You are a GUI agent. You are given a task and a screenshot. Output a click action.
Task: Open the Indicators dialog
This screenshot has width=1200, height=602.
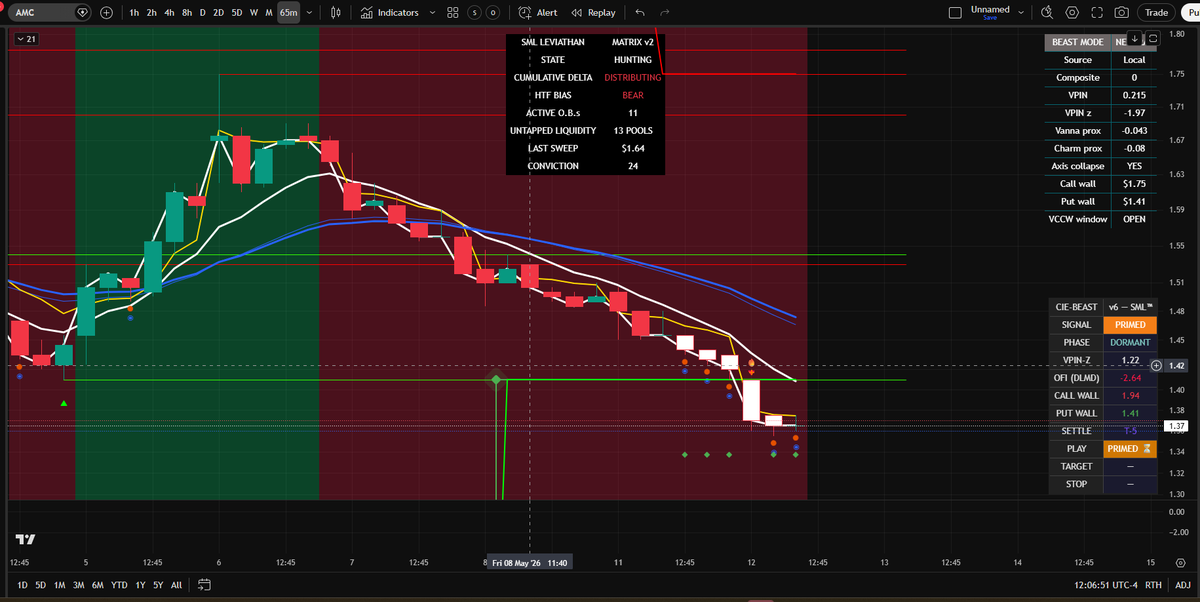390,13
